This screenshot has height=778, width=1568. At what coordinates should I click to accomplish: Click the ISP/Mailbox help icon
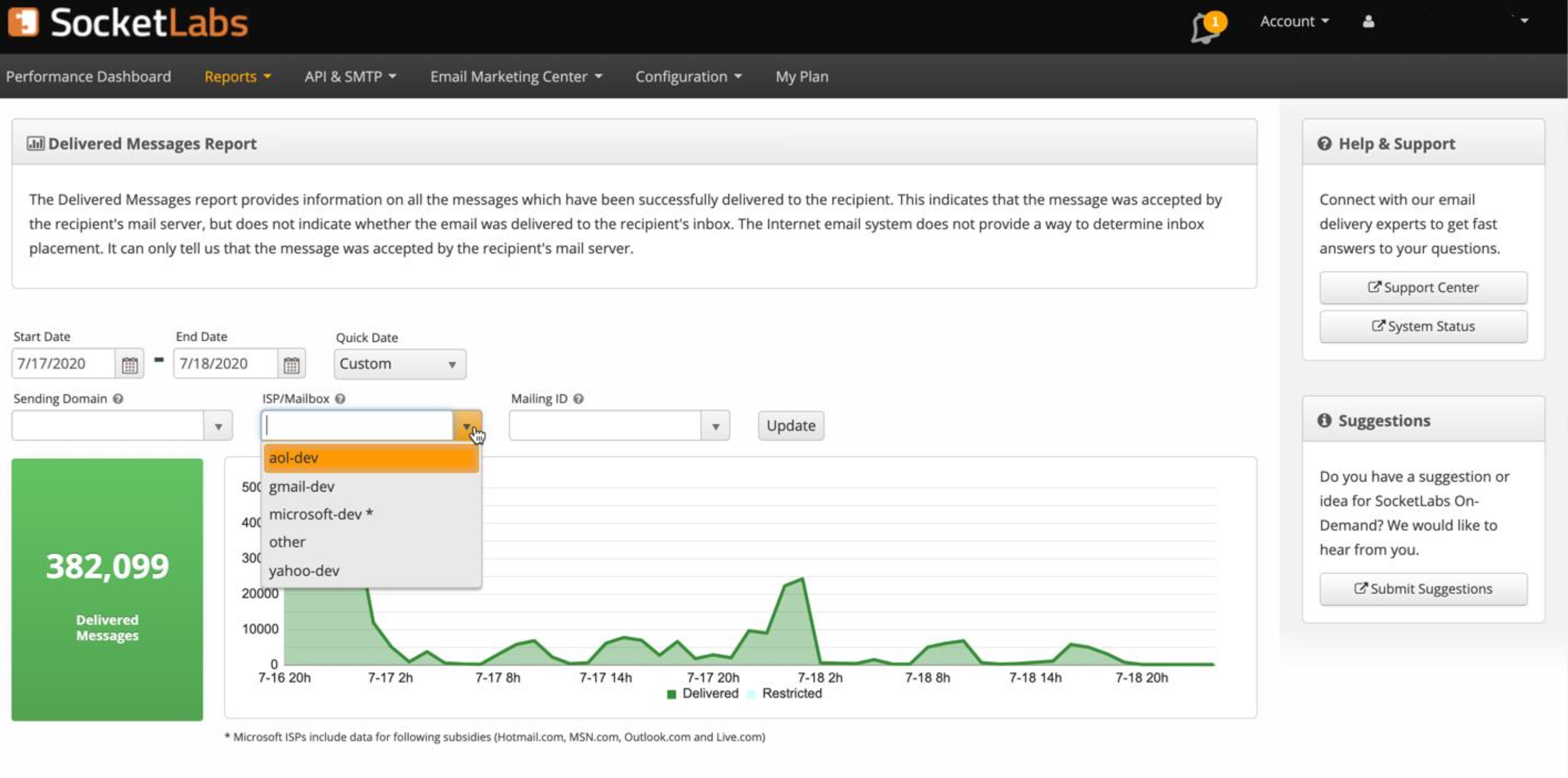pyautogui.click(x=340, y=399)
